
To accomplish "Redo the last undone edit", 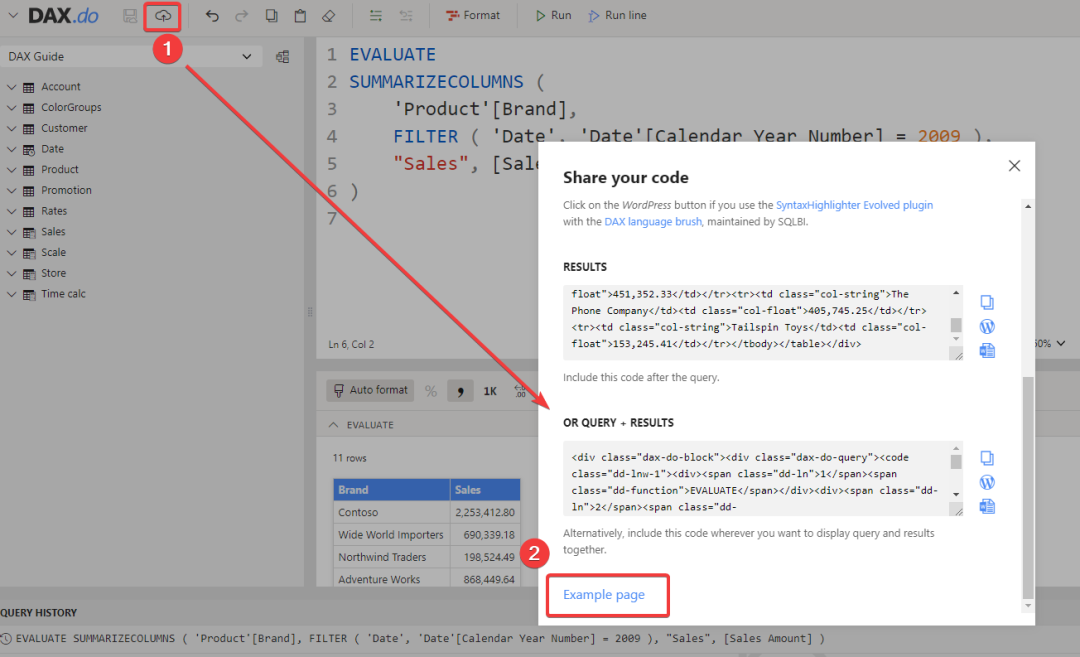I will [241, 15].
